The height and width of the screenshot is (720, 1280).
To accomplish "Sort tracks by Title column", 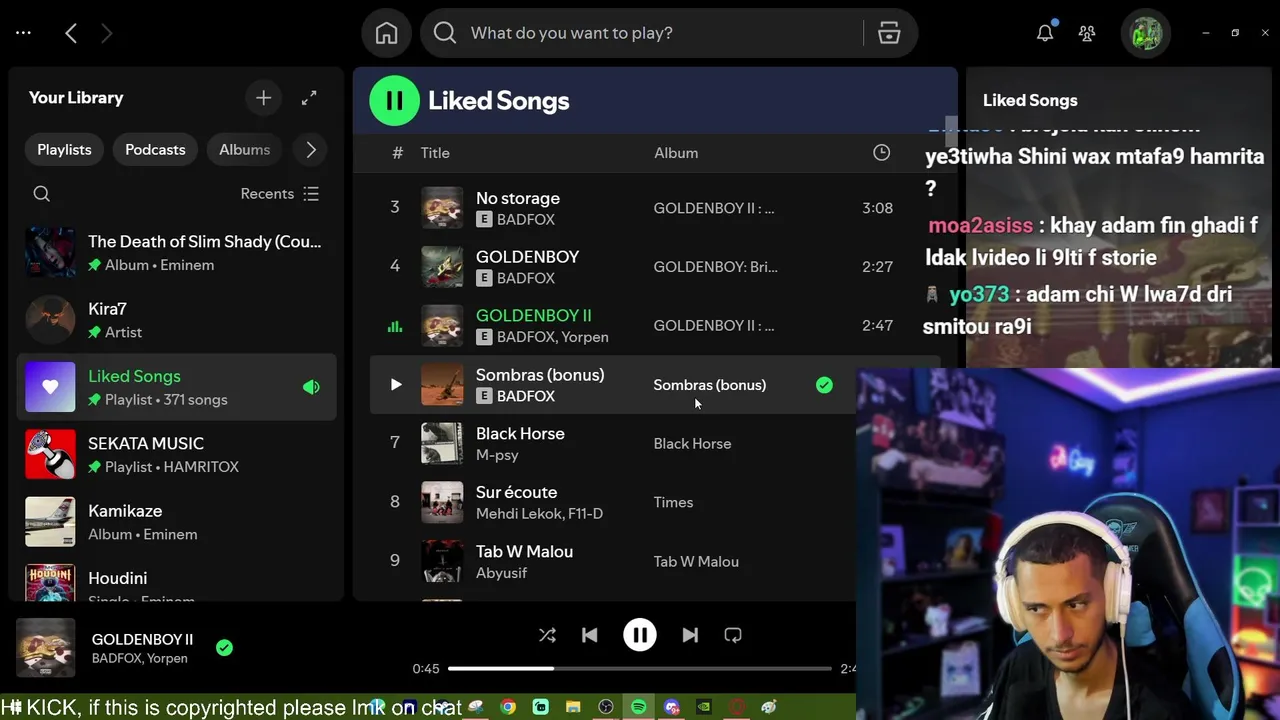I will pyautogui.click(x=435, y=153).
